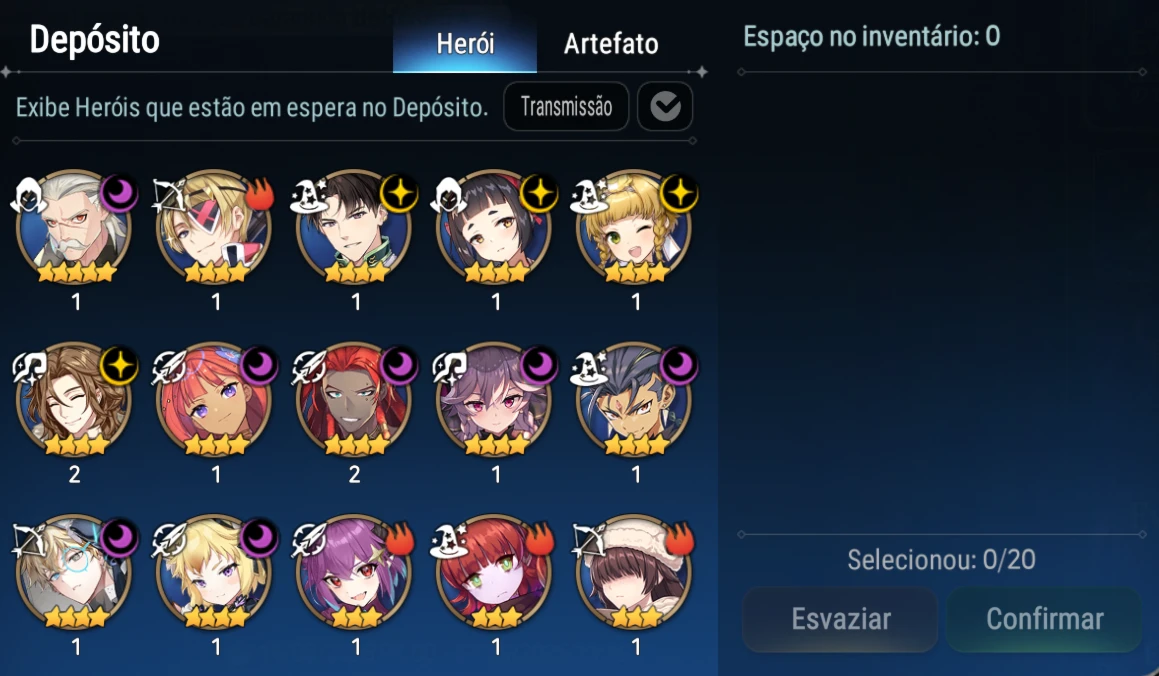
Task: Switch to the Artefato tab
Action: [611, 44]
